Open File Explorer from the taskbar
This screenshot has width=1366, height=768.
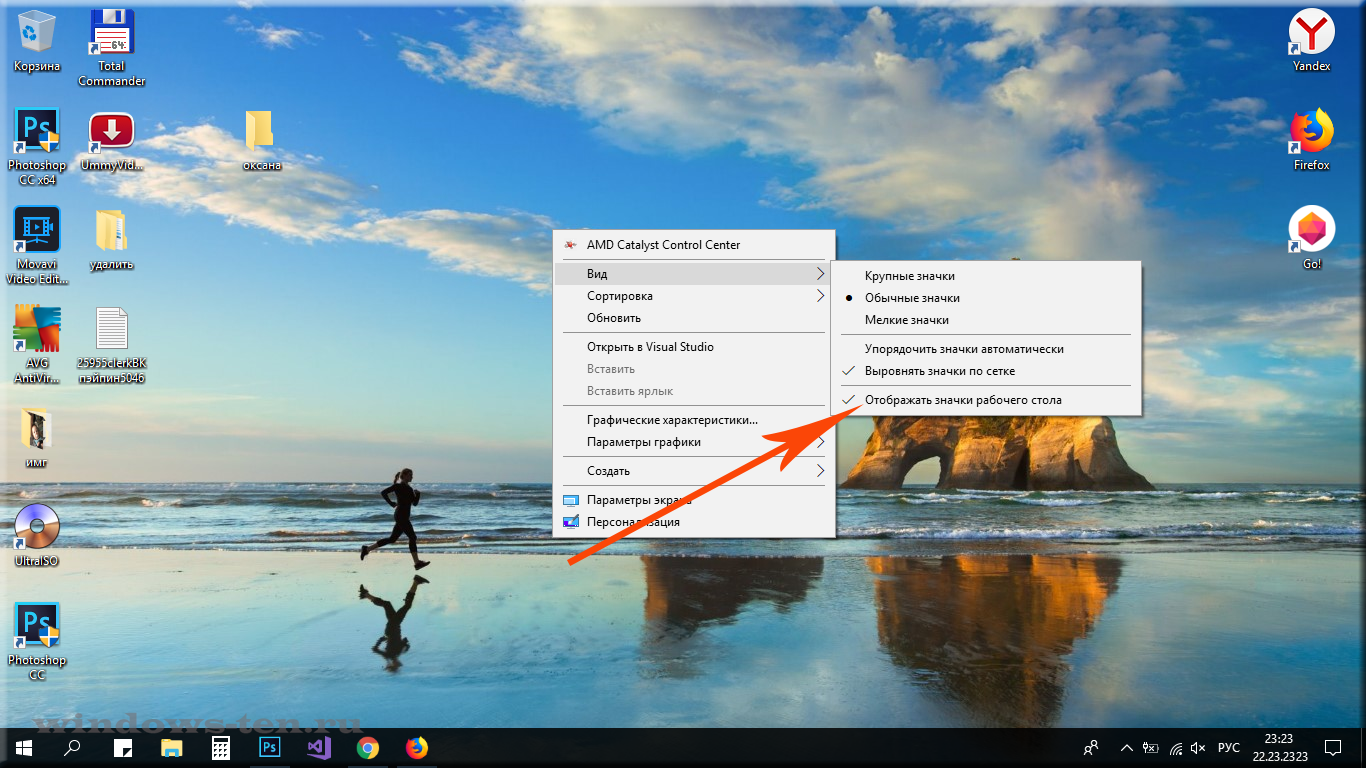pos(172,747)
